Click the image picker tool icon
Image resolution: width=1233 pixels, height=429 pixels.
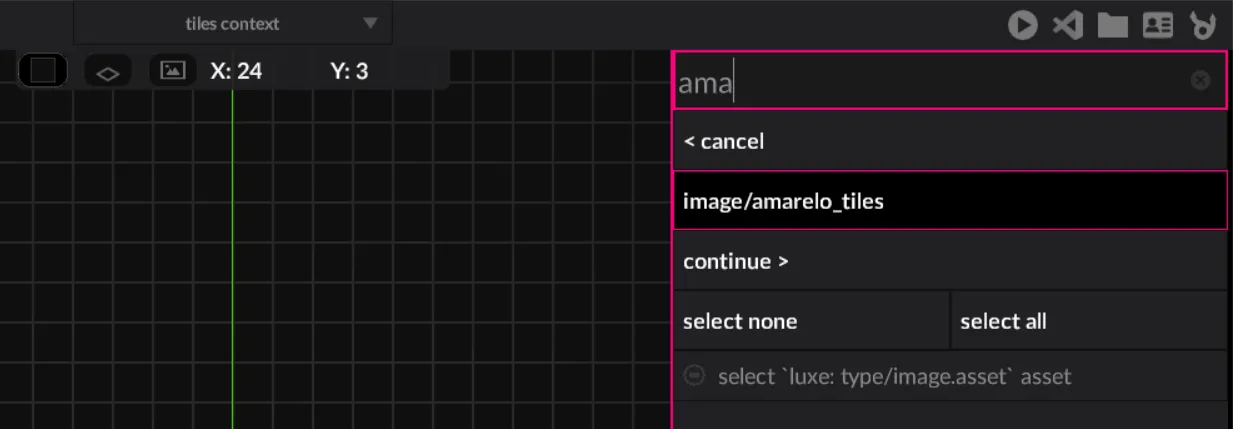(x=173, y=71)
